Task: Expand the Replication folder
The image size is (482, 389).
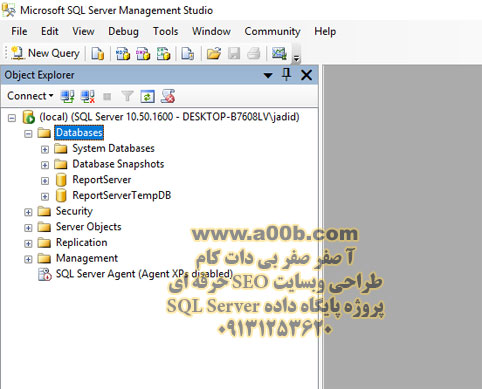Action: [x=28, y=243]
